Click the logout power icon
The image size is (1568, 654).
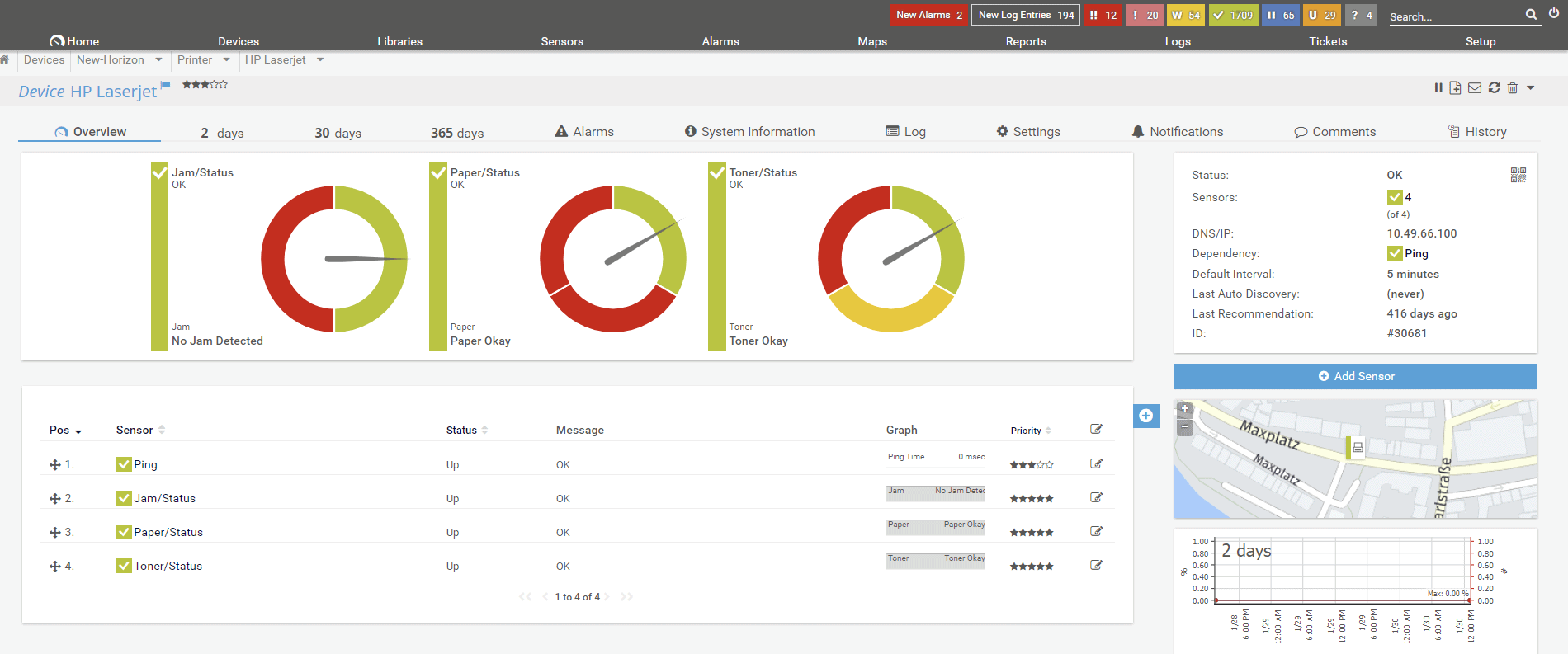(x=1554, y=13)
